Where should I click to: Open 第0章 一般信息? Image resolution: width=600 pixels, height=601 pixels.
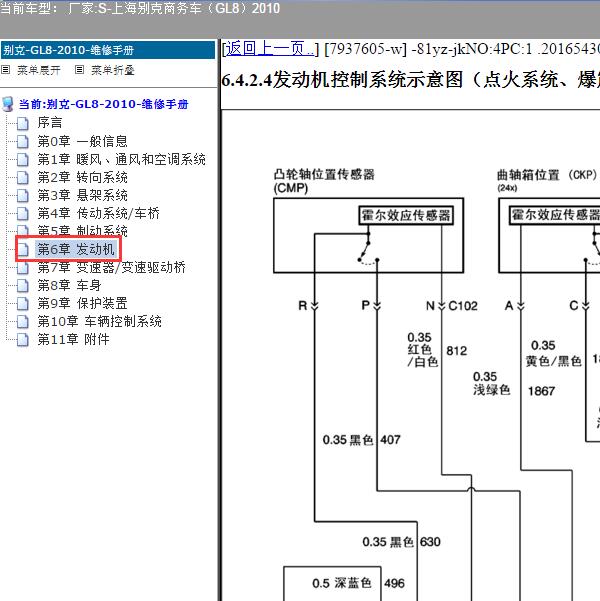coord(82,141)
